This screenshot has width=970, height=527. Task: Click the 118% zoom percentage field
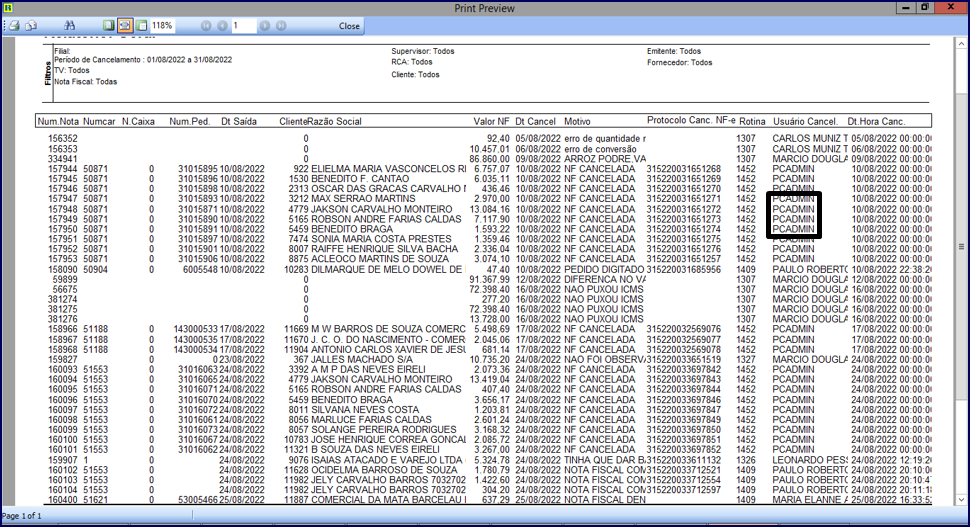click(163, 25)
